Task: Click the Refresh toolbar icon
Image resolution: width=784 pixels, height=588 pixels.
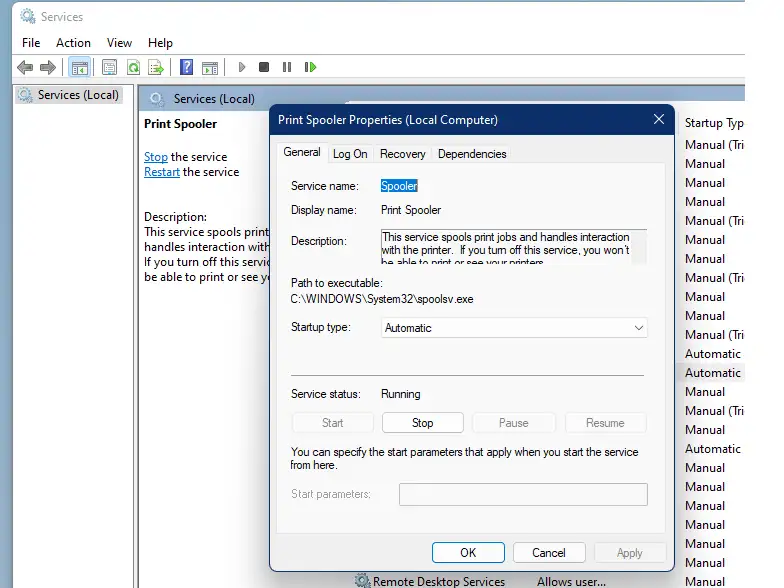Action: point(134,67)
